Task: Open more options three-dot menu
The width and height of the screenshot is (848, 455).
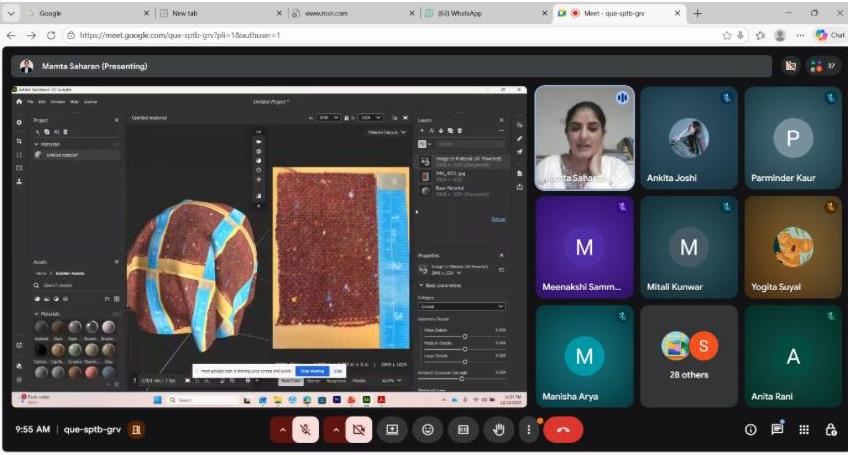Action: [x=528, y=429]
